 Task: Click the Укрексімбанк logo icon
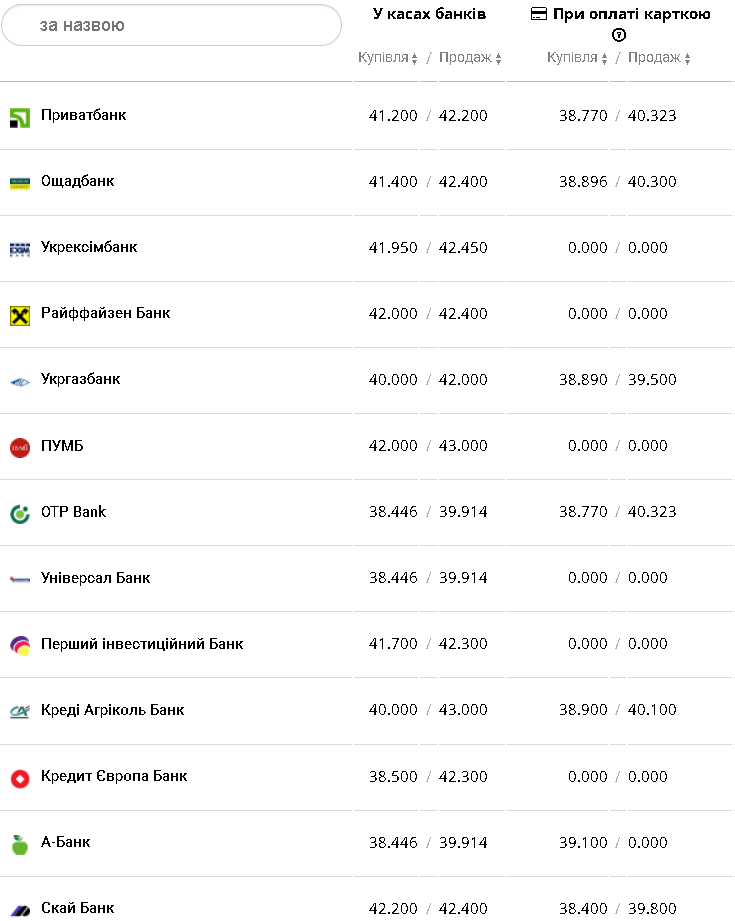pyautogui.click(x=20, y=248)
